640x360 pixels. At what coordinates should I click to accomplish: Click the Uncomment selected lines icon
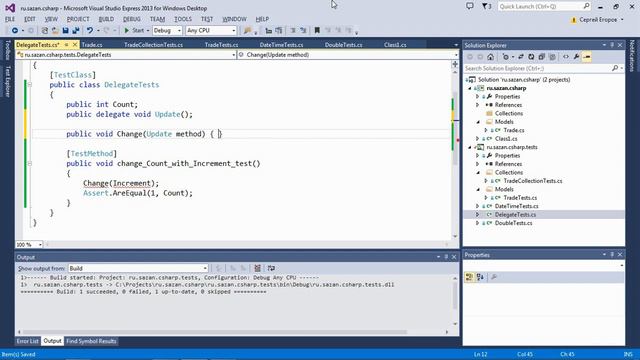click(x=303, y=31)
